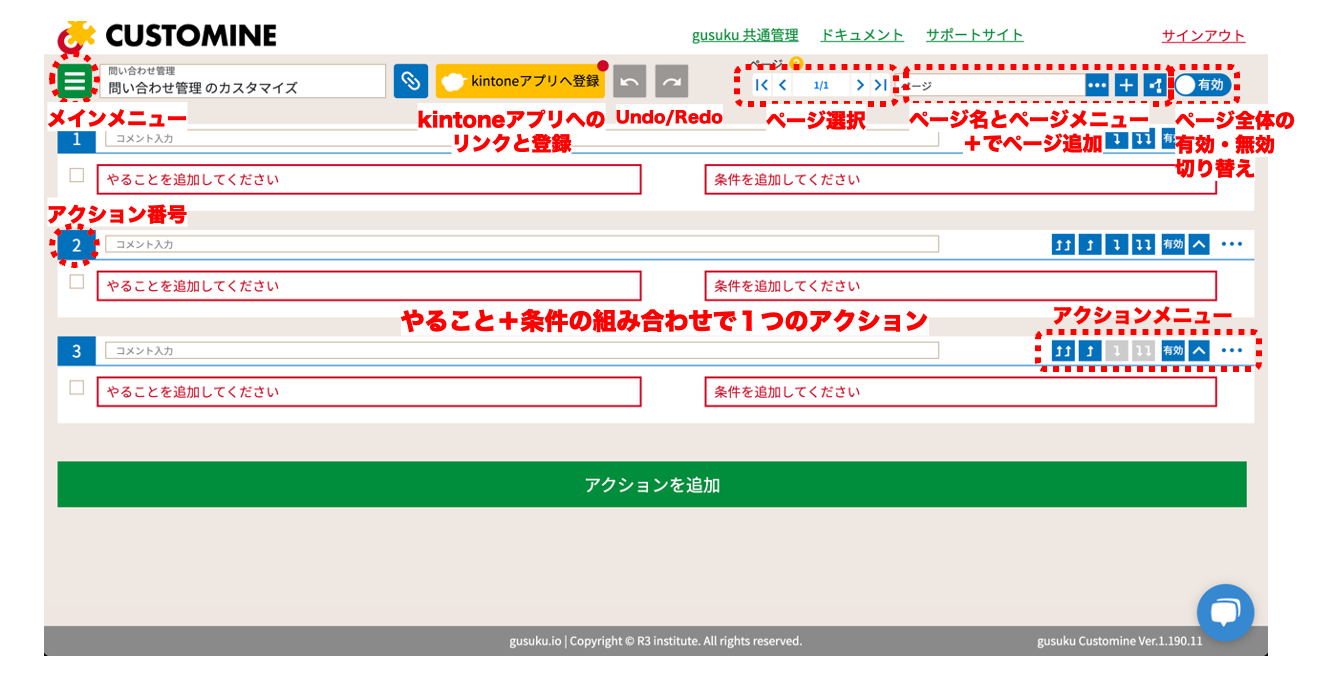
Task: Check the checkbox of action 1
Action: (x=77, y=175)
